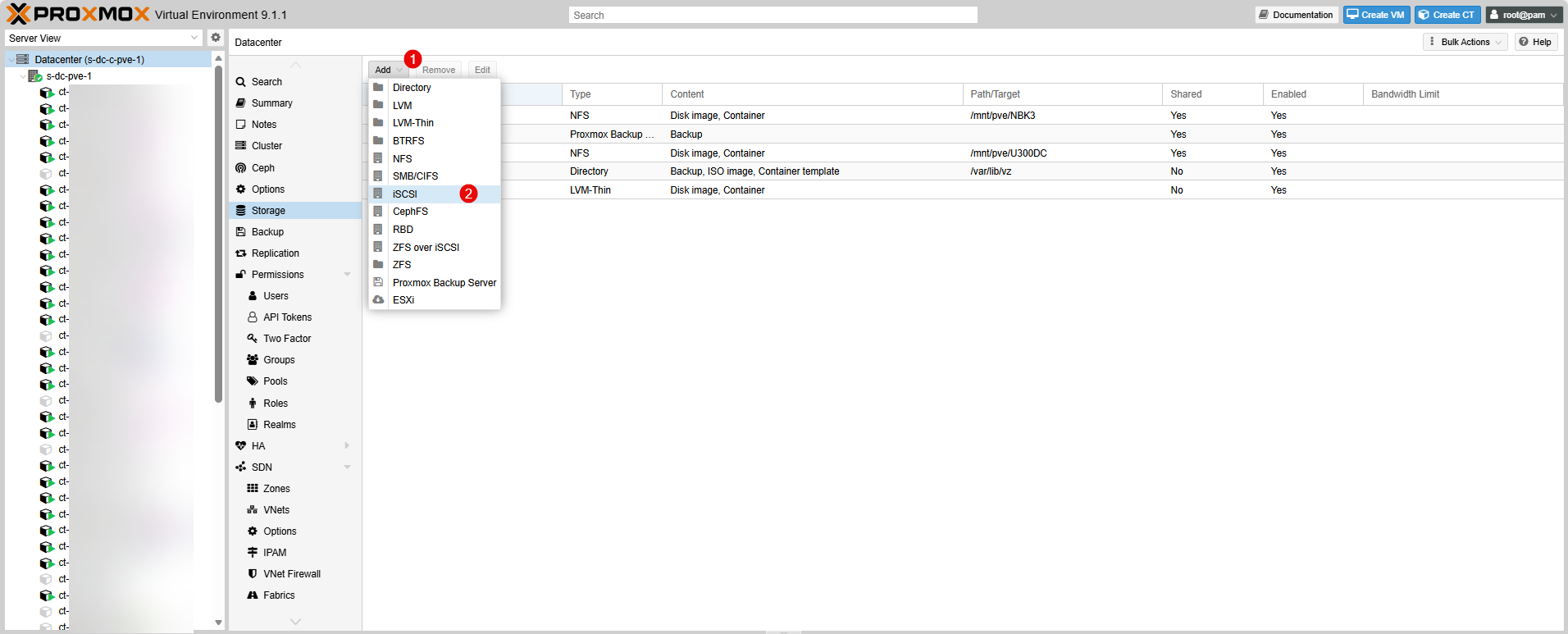The height and width of the screenshot is (634, 1568).
Task: Open the root@pam user menu
Action: (1524, 15)
